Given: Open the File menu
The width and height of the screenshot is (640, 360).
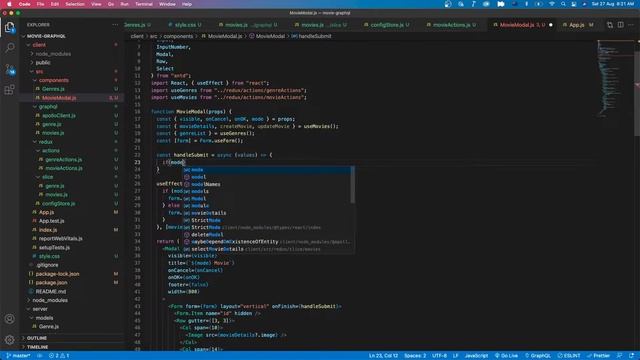Looking at the screenshot, I should (x=40, y=4).
